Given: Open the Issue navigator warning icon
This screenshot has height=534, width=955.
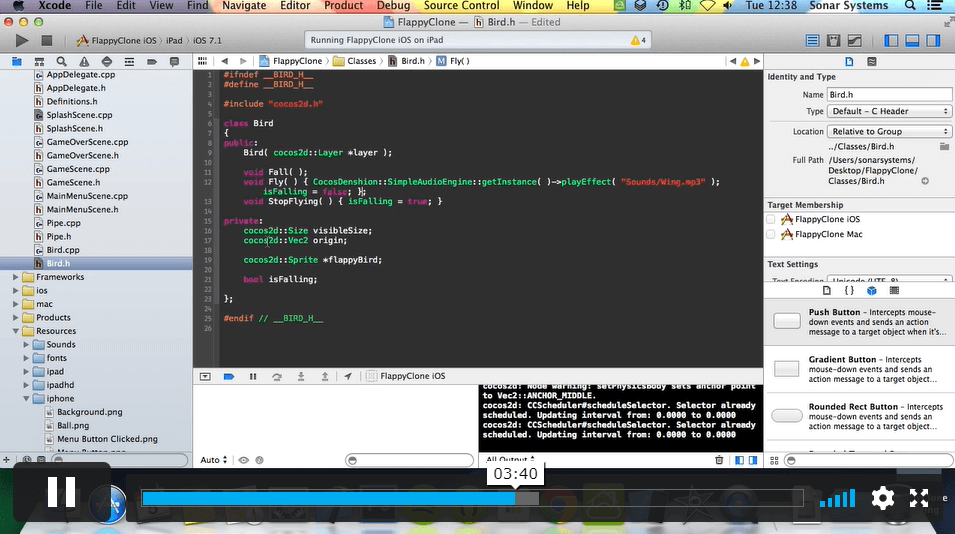Looking at the screenshot, I should point(84,61).
